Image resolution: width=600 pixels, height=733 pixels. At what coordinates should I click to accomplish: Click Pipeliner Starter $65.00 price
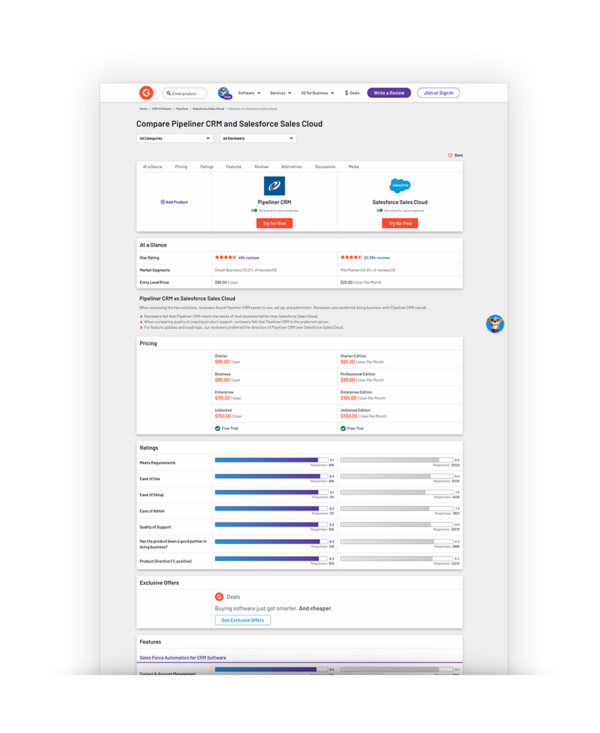222,362
